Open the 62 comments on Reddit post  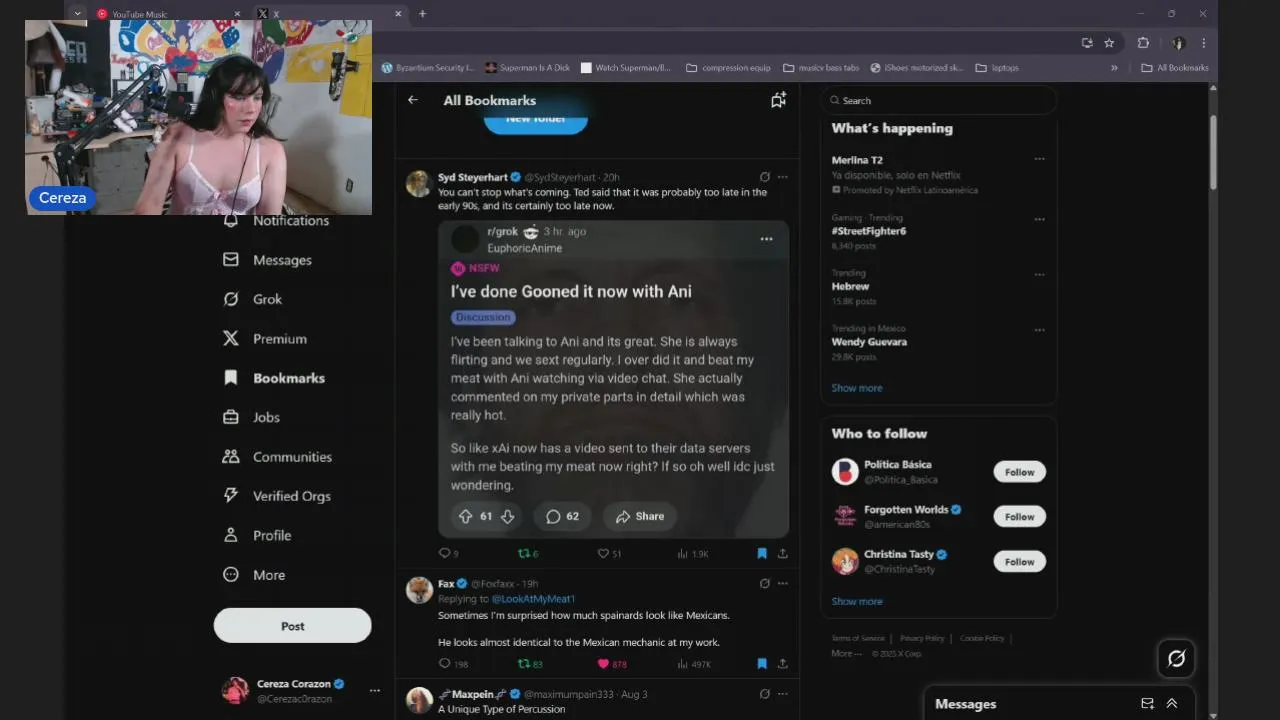(562, 516)
